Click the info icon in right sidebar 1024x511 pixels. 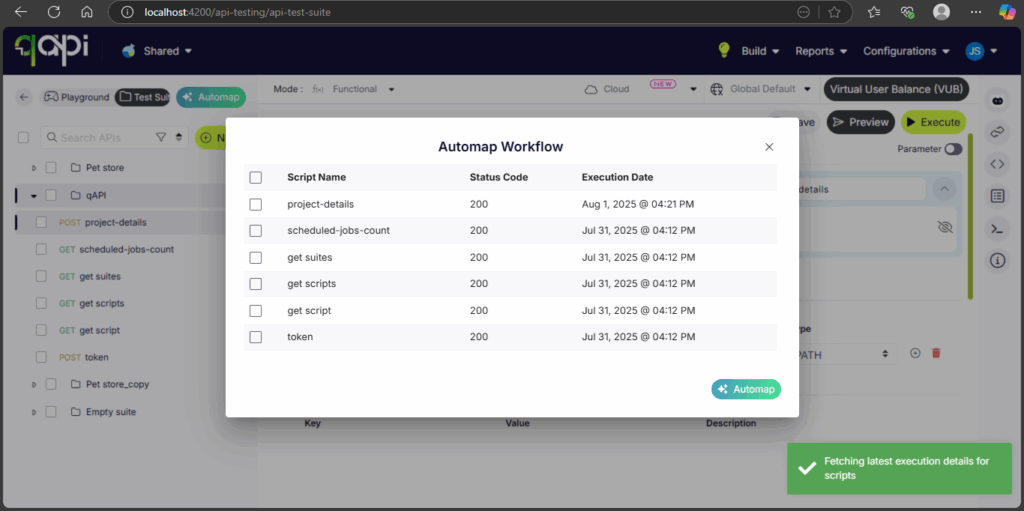[x=997, y=261]
